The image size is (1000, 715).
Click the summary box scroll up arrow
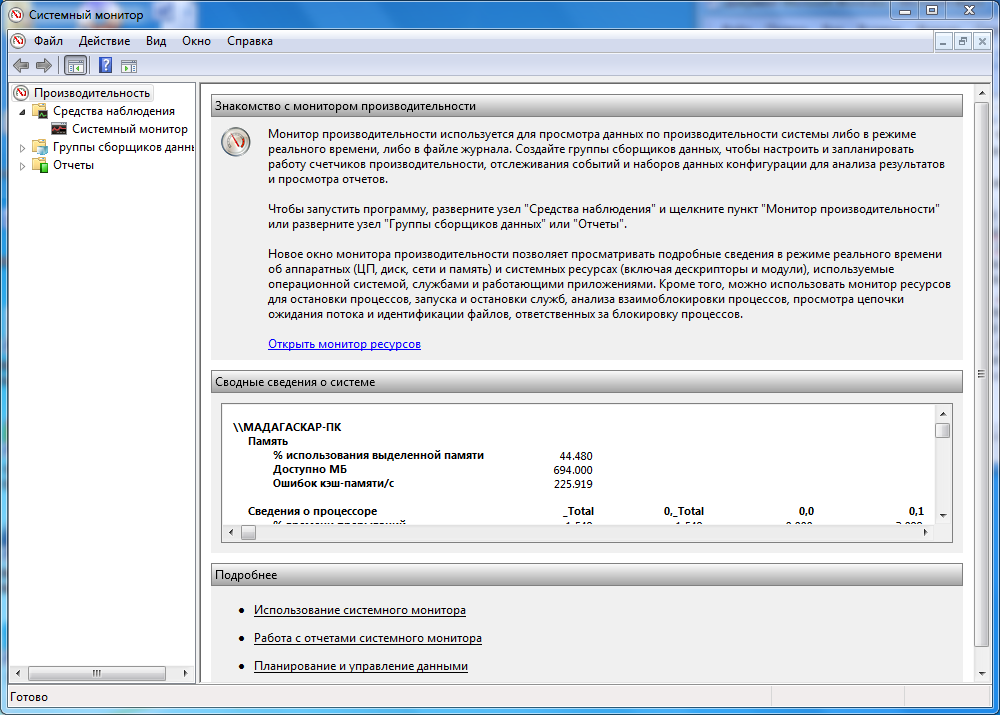[943, 414]
